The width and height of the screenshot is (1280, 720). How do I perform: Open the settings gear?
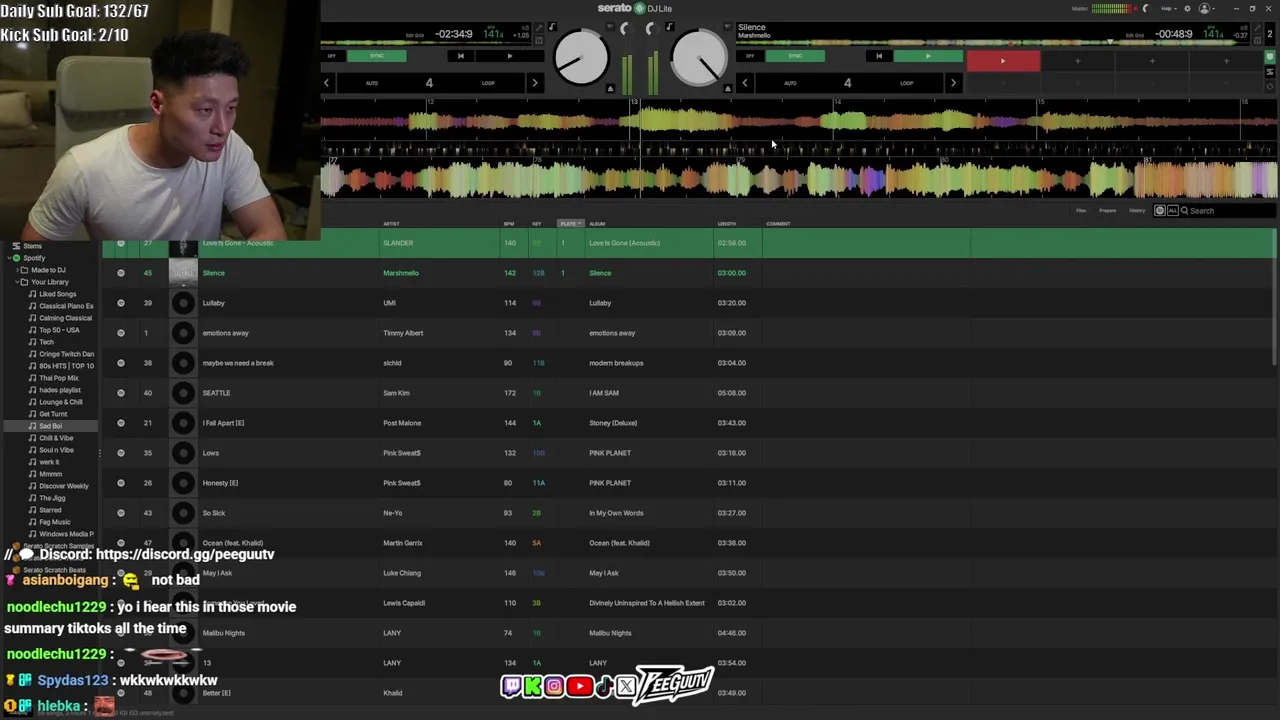tap(1187, 9)
